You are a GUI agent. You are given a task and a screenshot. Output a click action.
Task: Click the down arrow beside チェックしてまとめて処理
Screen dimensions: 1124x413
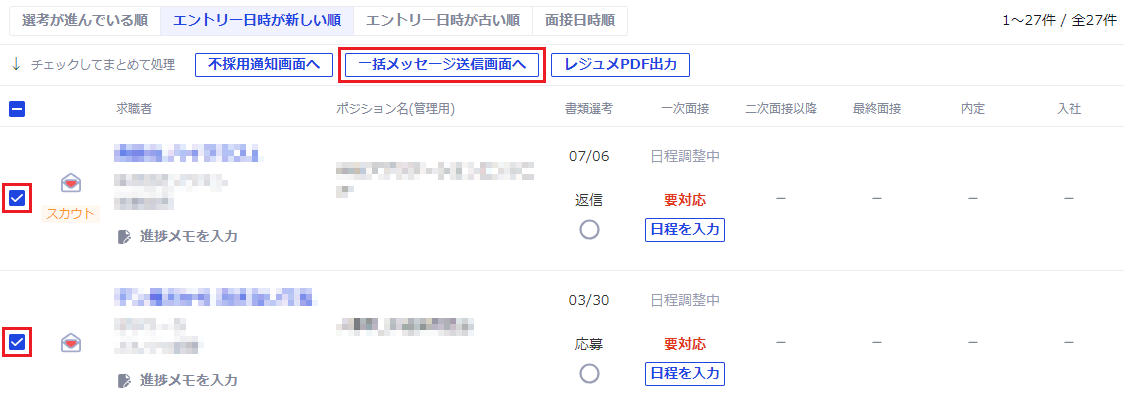pos(16,65)
